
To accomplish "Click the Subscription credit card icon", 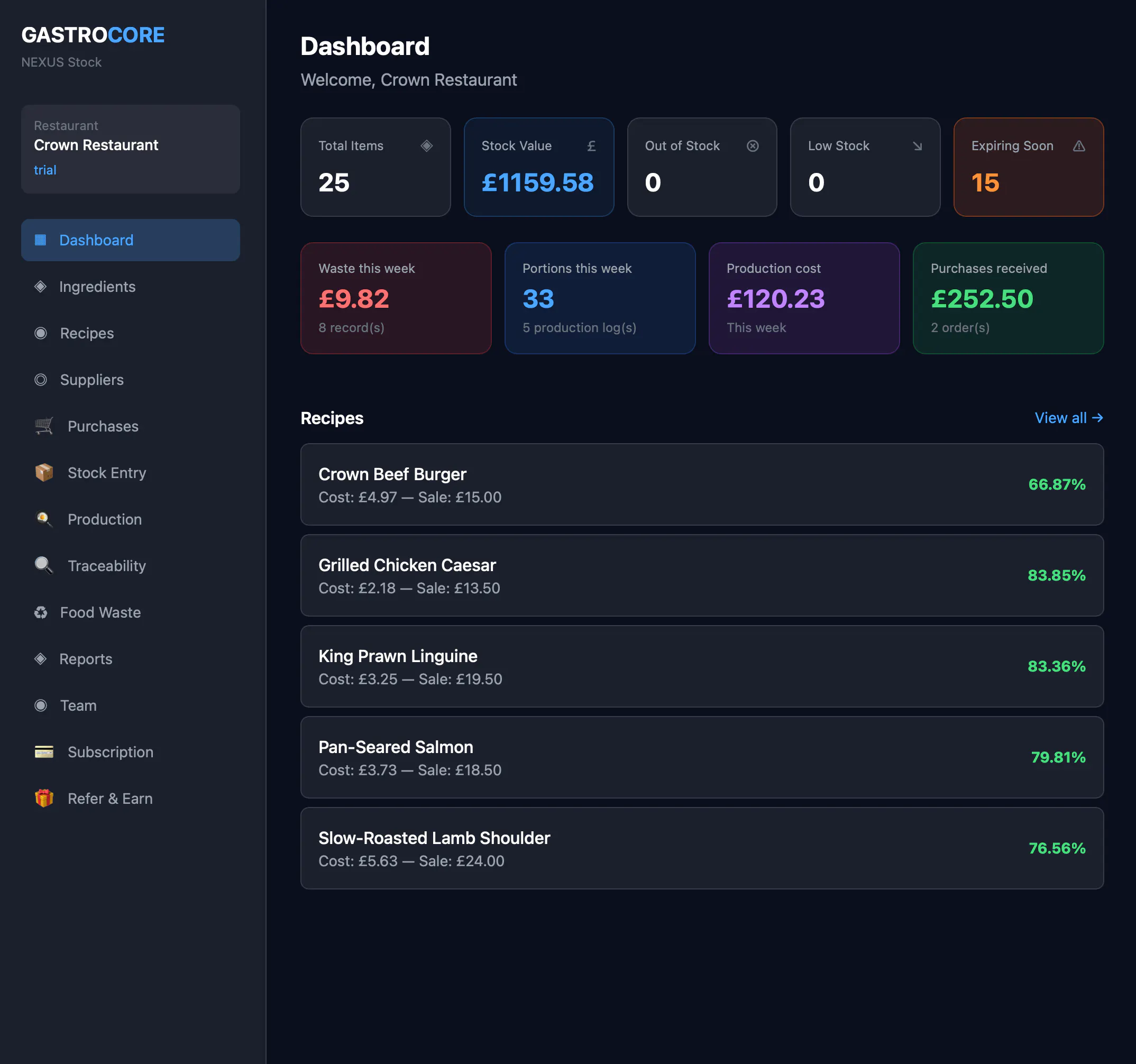I will pos(44,751).
